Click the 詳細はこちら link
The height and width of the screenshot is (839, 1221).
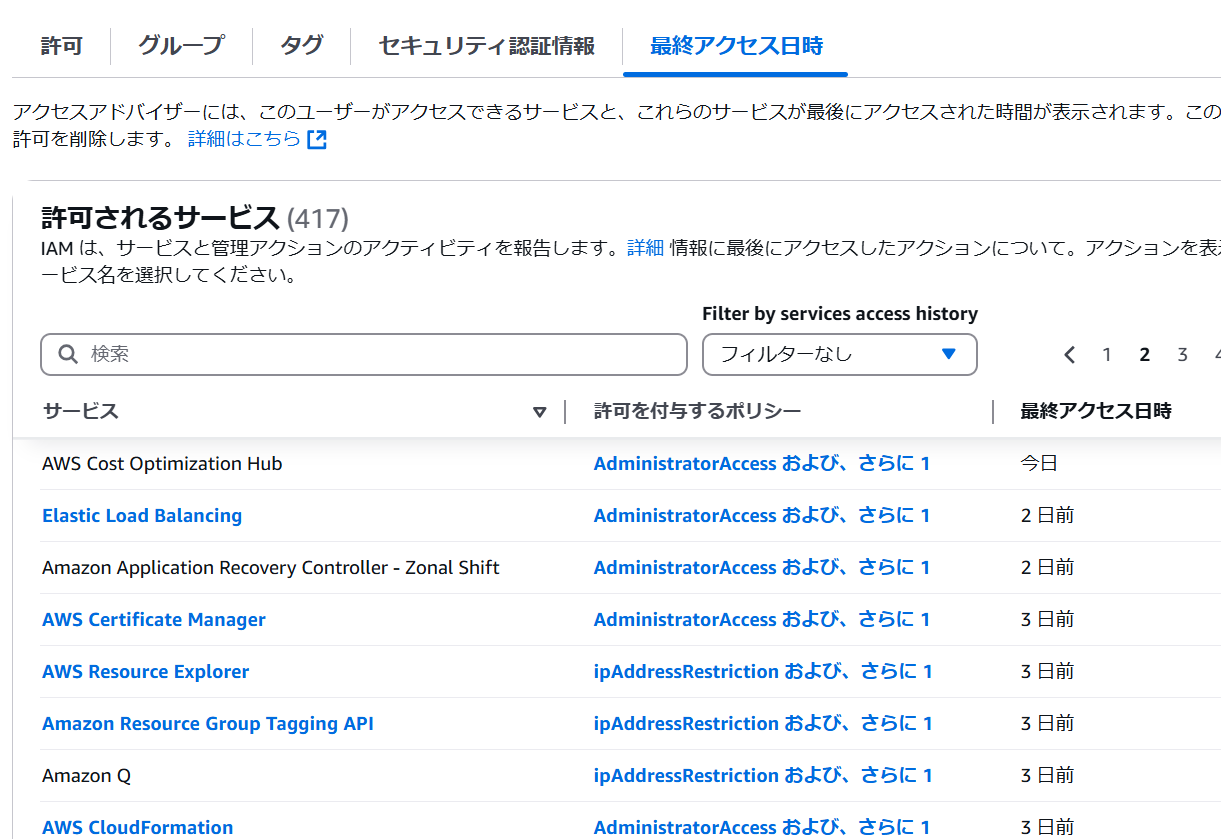click(x=244, y=140)
